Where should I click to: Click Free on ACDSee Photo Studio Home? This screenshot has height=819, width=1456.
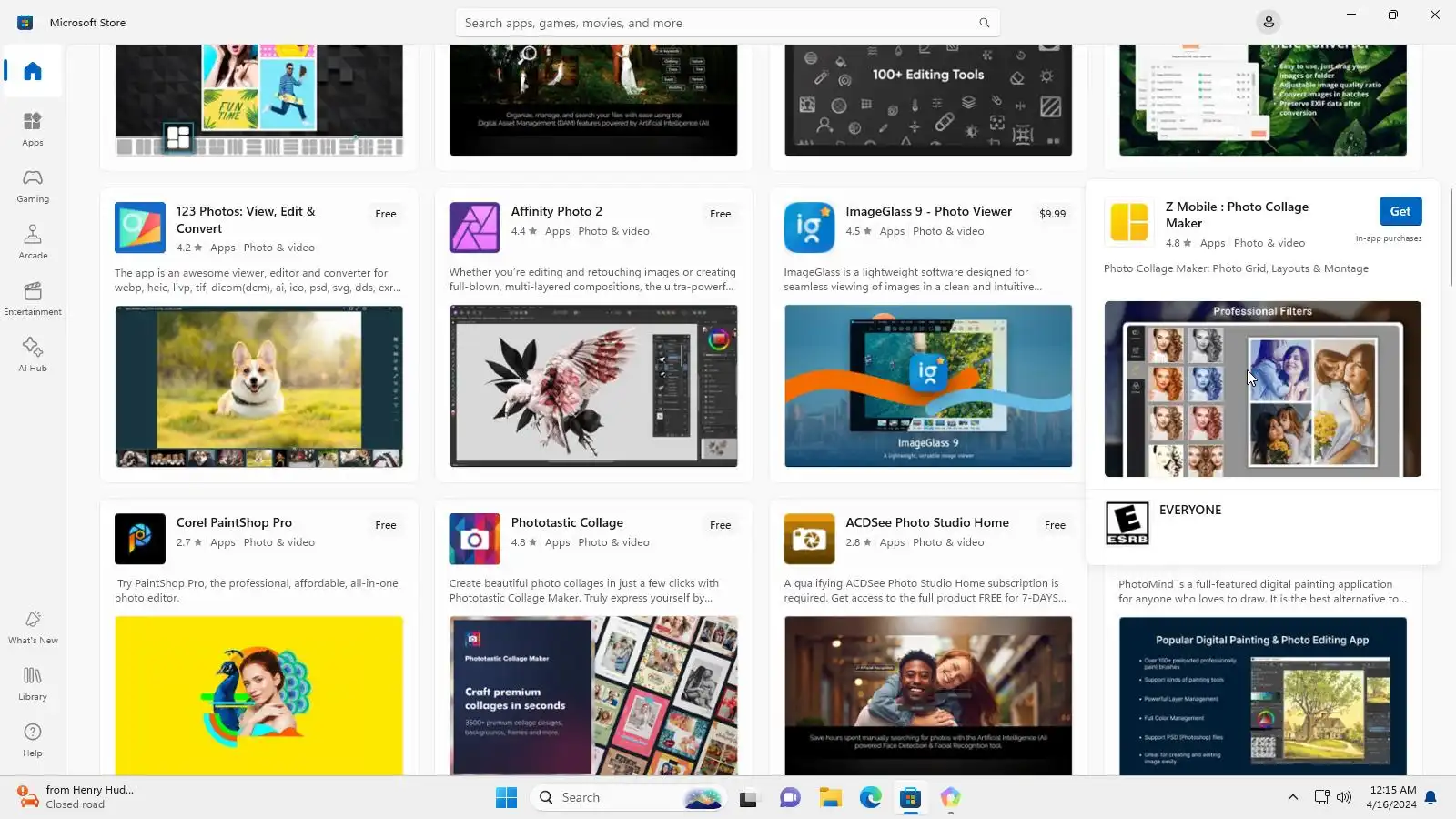[x=1056, y=525]
